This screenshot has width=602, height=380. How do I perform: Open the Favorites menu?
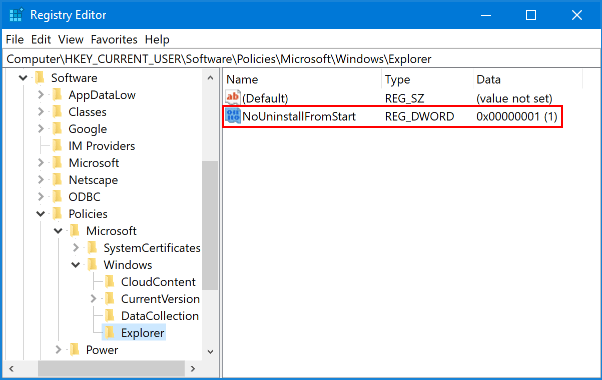(x=114, y=40)
